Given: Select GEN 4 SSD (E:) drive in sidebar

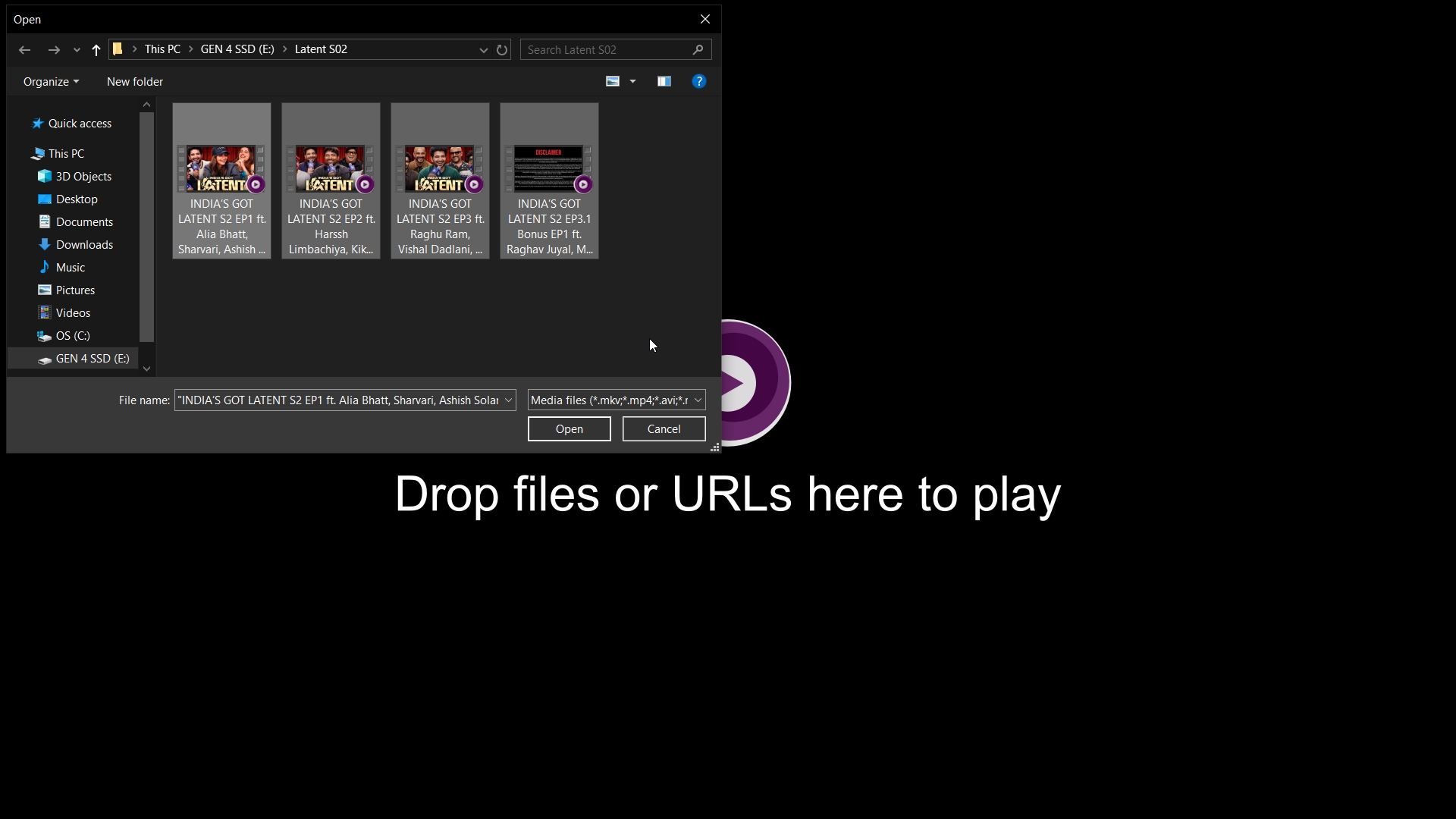Looking at the screenshot, I should click(x=83, y=359).
